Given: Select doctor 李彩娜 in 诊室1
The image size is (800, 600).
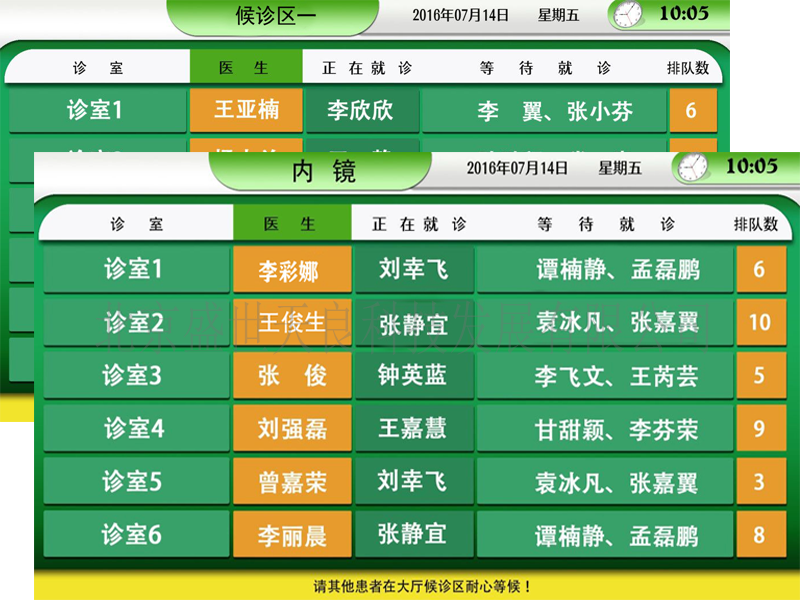Looking at the screenshot, I should tap(293, 269).
